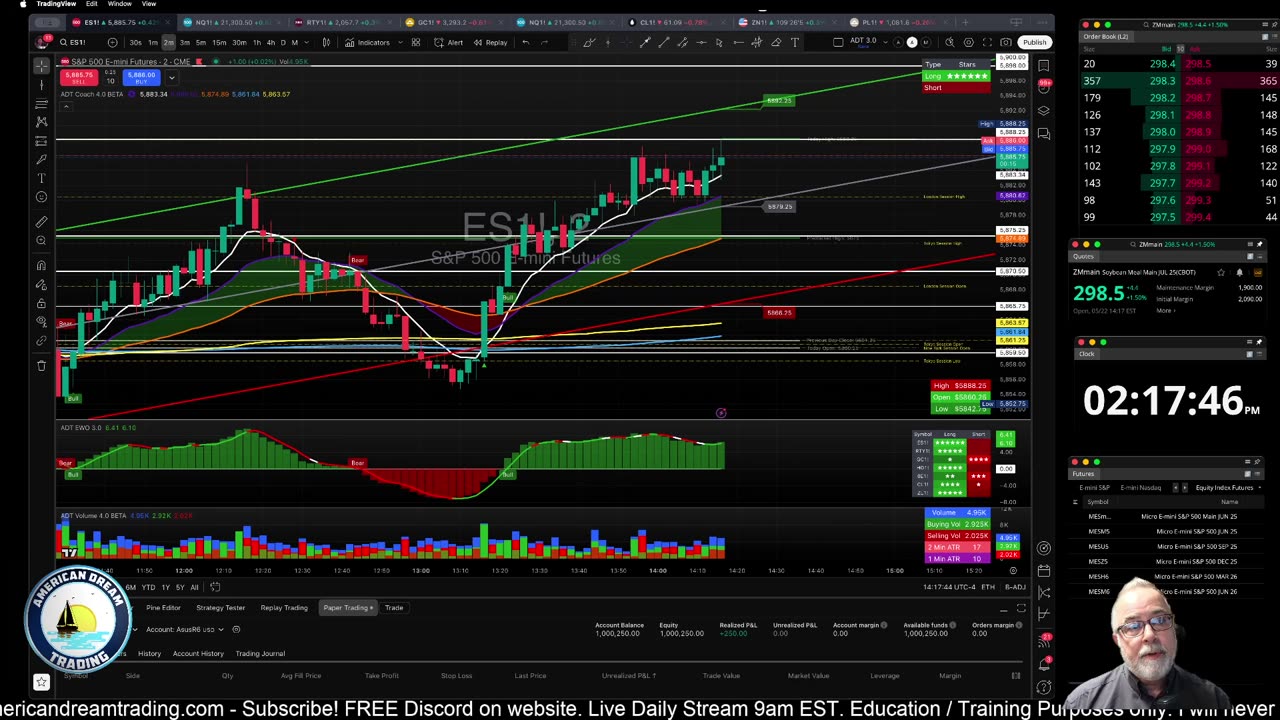This screenshot has height=720, width=1280.
Task: Select the measure ruler tool
Action: point(41,221)
